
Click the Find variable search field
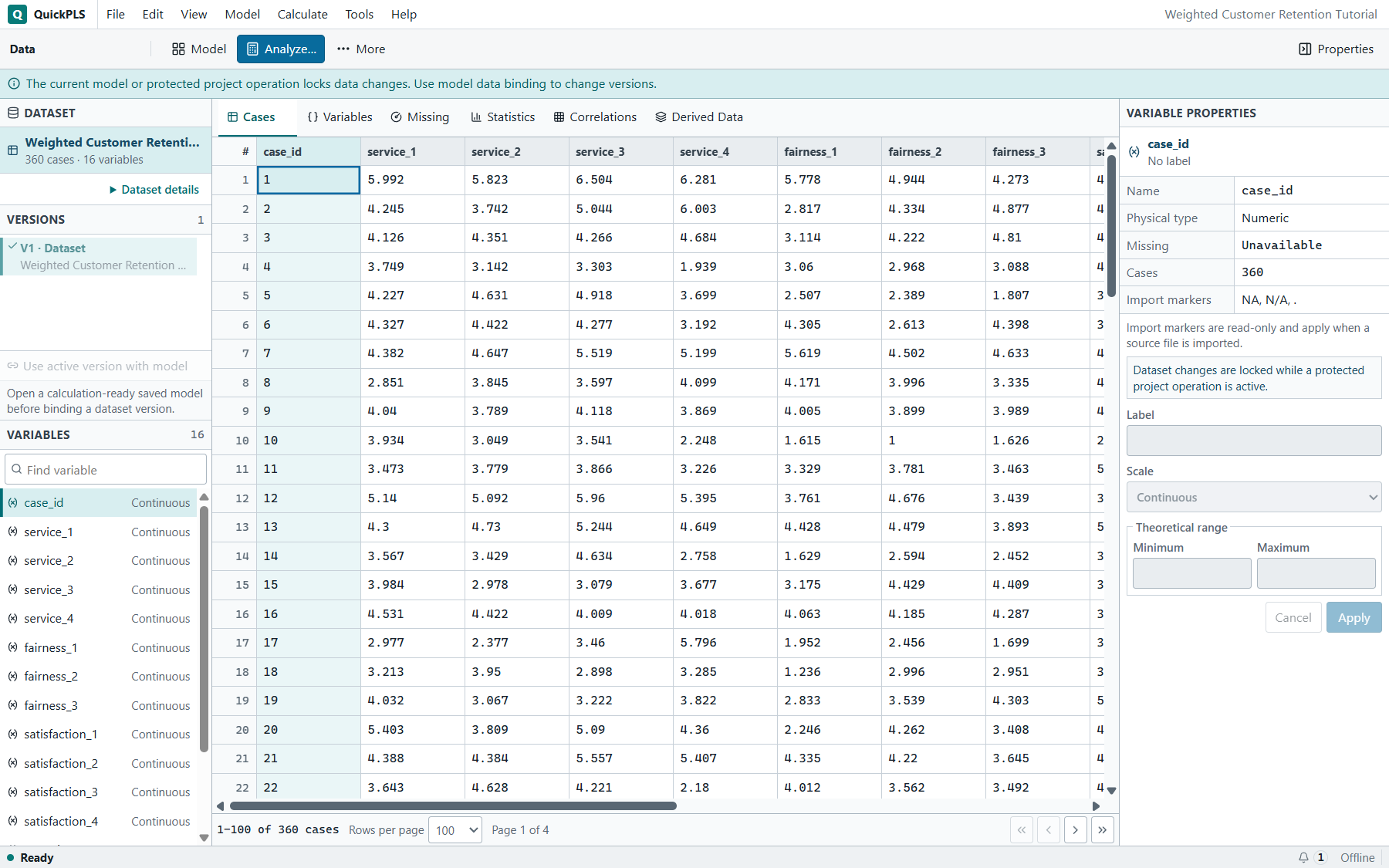pyautogui.click(x=106, y=469)
